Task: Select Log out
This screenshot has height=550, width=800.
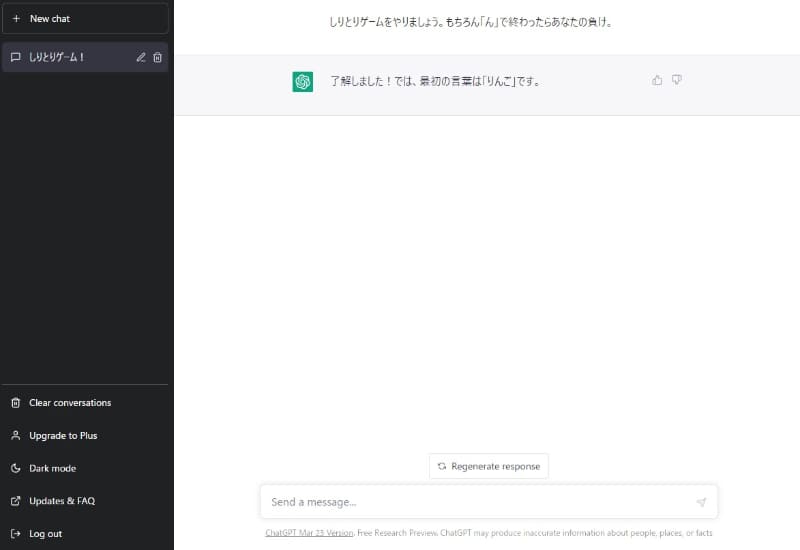Action: 85,534
